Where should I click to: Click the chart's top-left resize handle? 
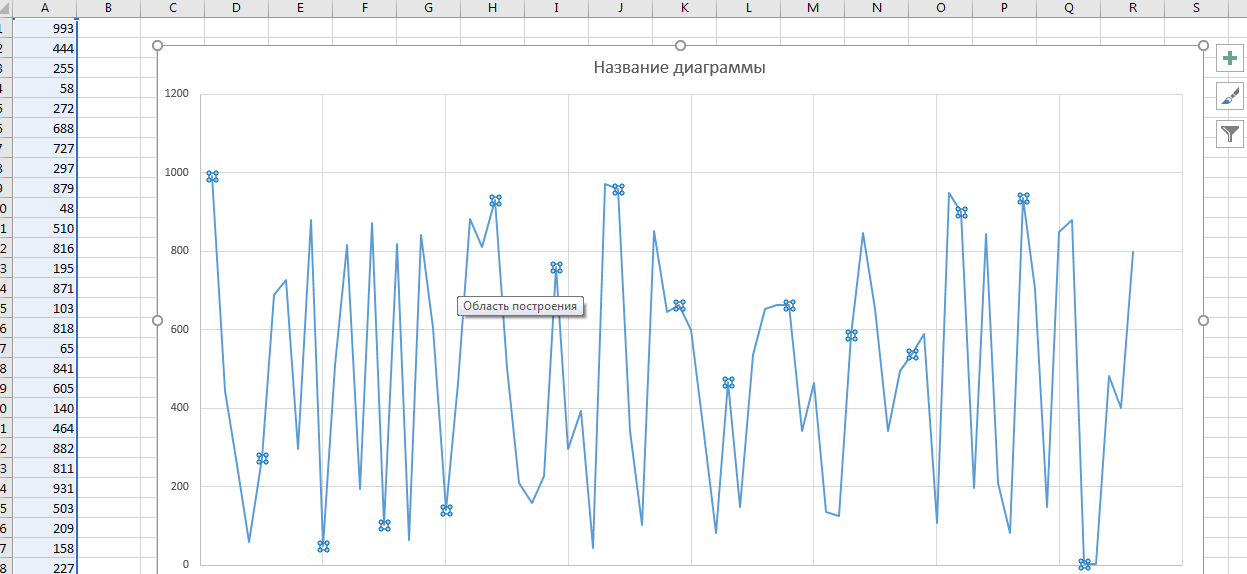tap(157, 46)
